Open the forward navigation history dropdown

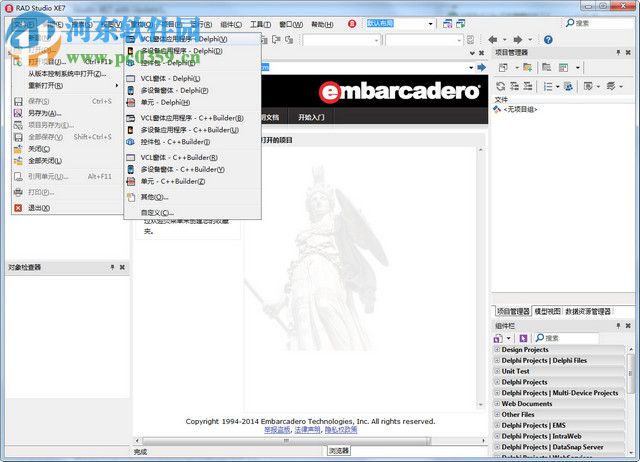530,40
